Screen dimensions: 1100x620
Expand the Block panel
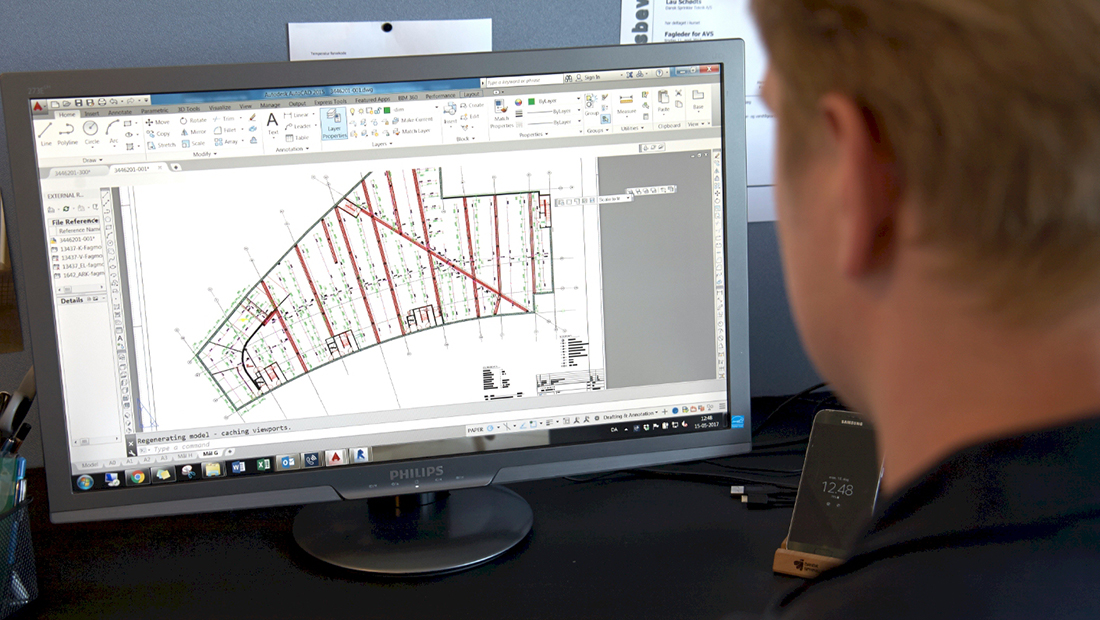coord(466,138)
